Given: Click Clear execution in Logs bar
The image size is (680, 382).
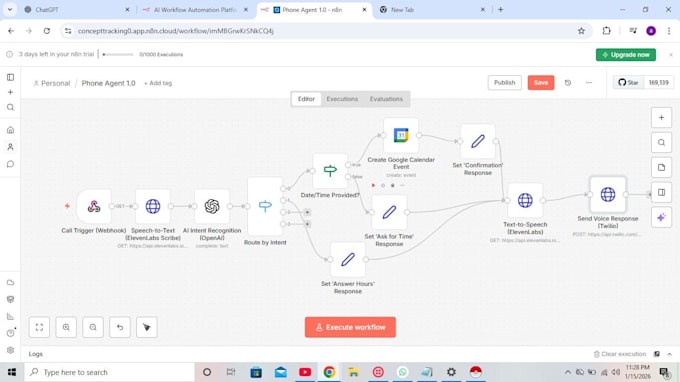Looking at the screenshot, I should pos(620,354).
